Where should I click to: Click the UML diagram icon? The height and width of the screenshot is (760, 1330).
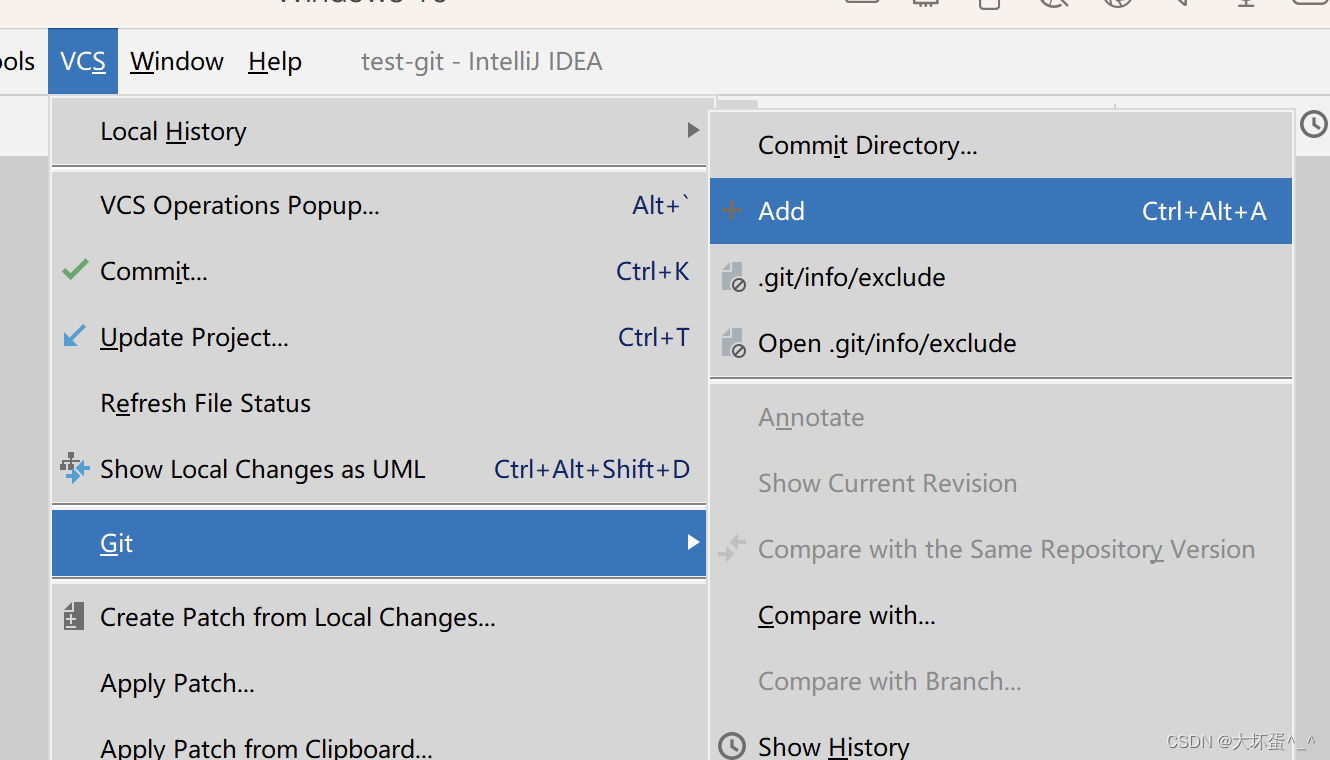(x=75, y=468)
